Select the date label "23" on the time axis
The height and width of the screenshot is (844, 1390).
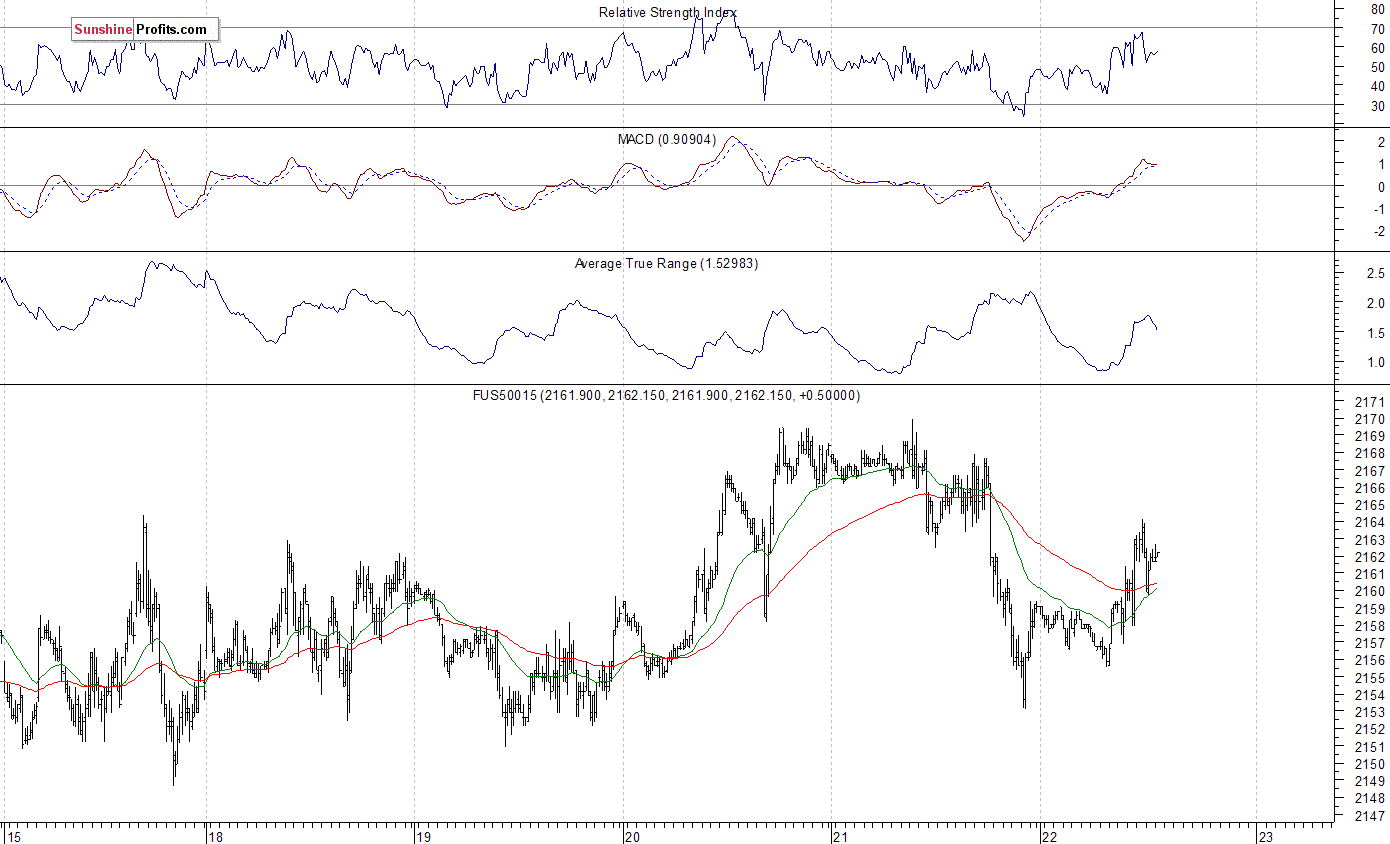pos(1265,836)
